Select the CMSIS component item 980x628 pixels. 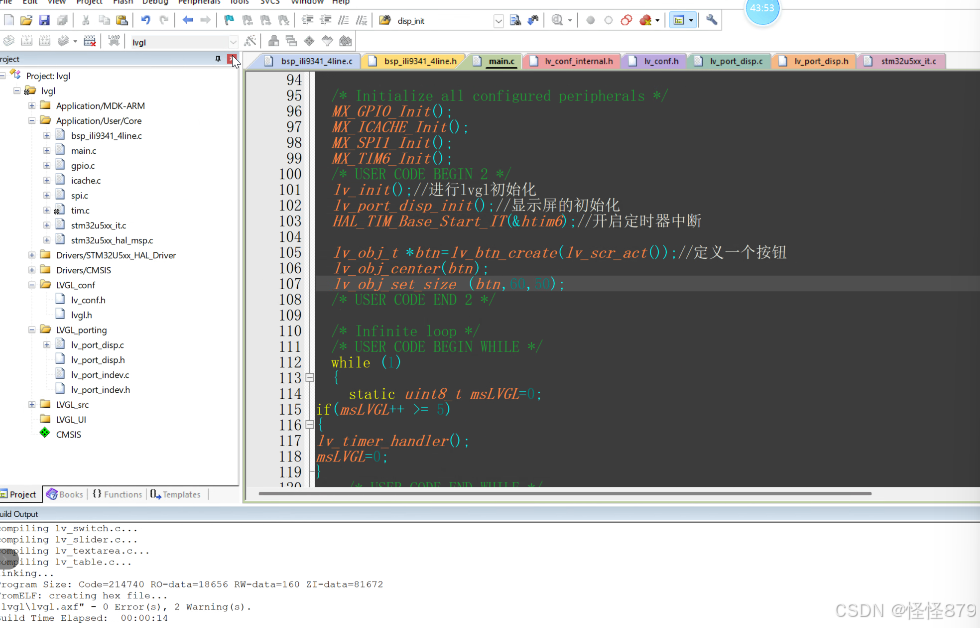[x=68, y=434]
